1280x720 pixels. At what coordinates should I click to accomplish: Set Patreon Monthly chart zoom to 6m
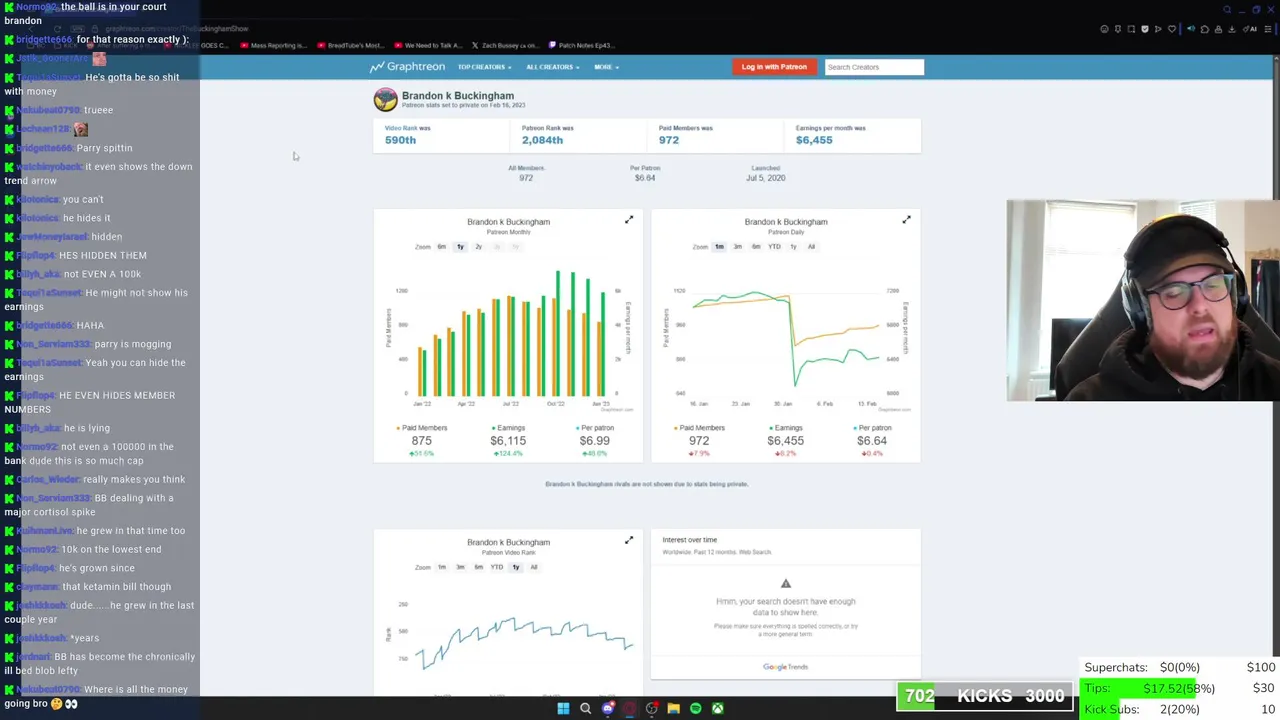tap(441, 246)
